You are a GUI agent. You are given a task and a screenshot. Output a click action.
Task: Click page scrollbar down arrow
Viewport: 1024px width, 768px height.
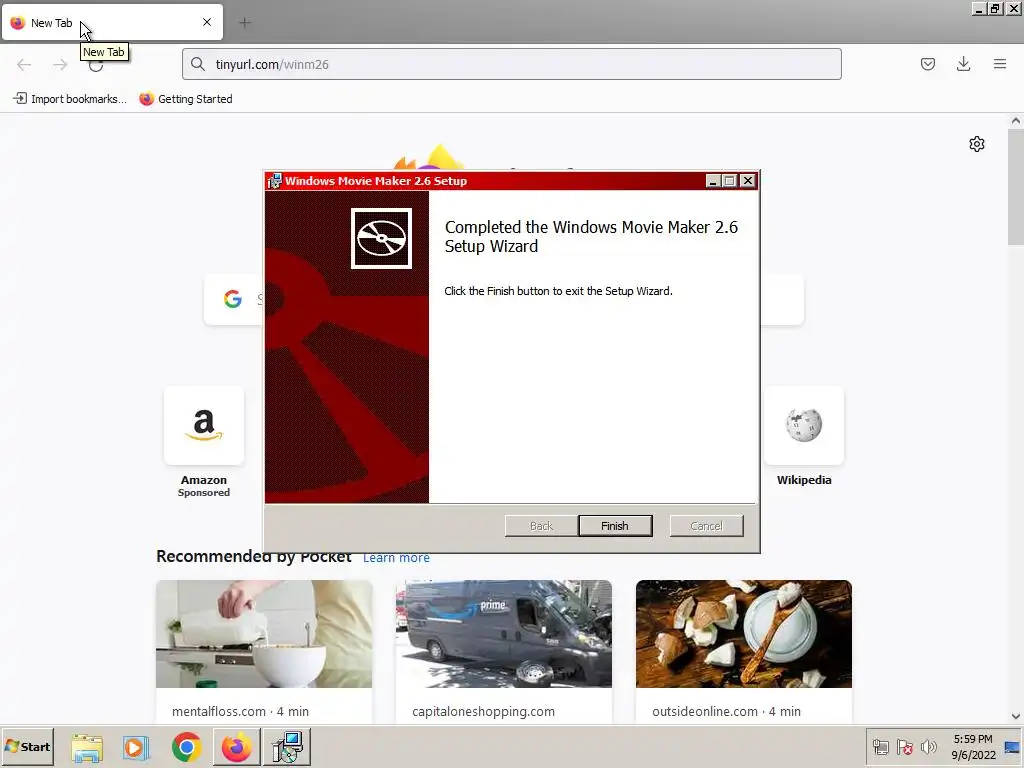pos(1016,716)
